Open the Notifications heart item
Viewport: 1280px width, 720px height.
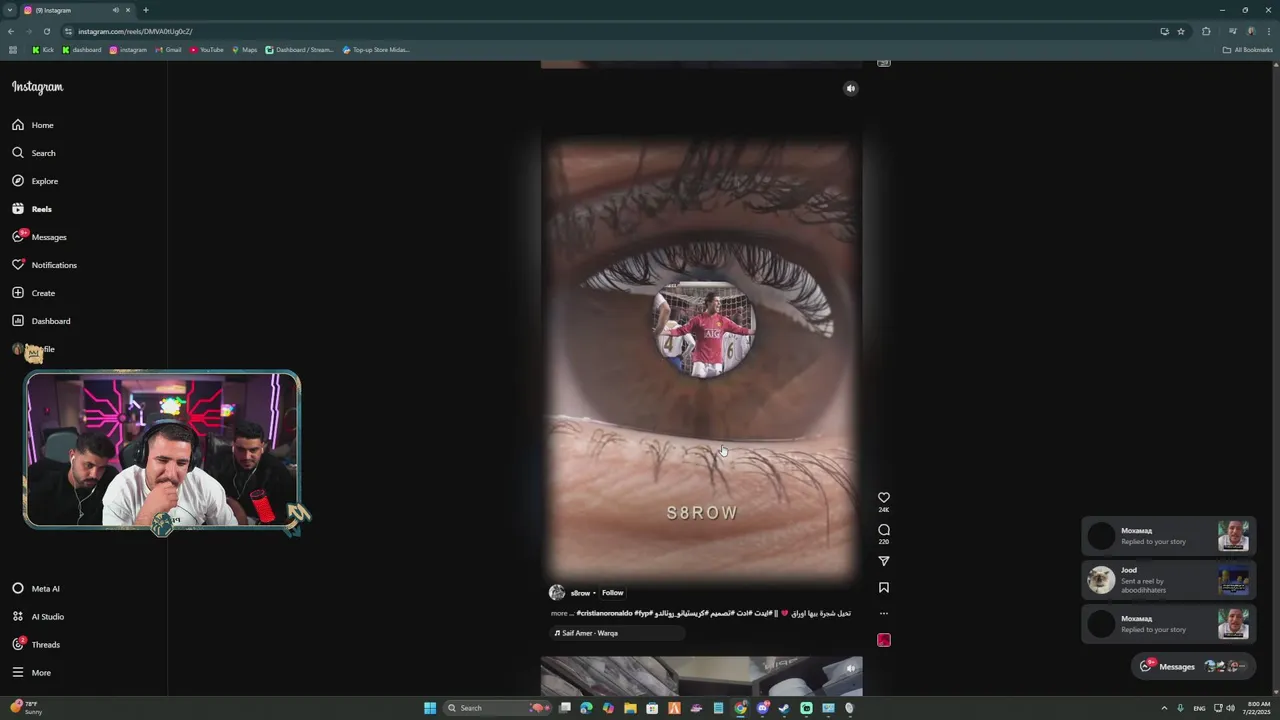coord(44,265)
